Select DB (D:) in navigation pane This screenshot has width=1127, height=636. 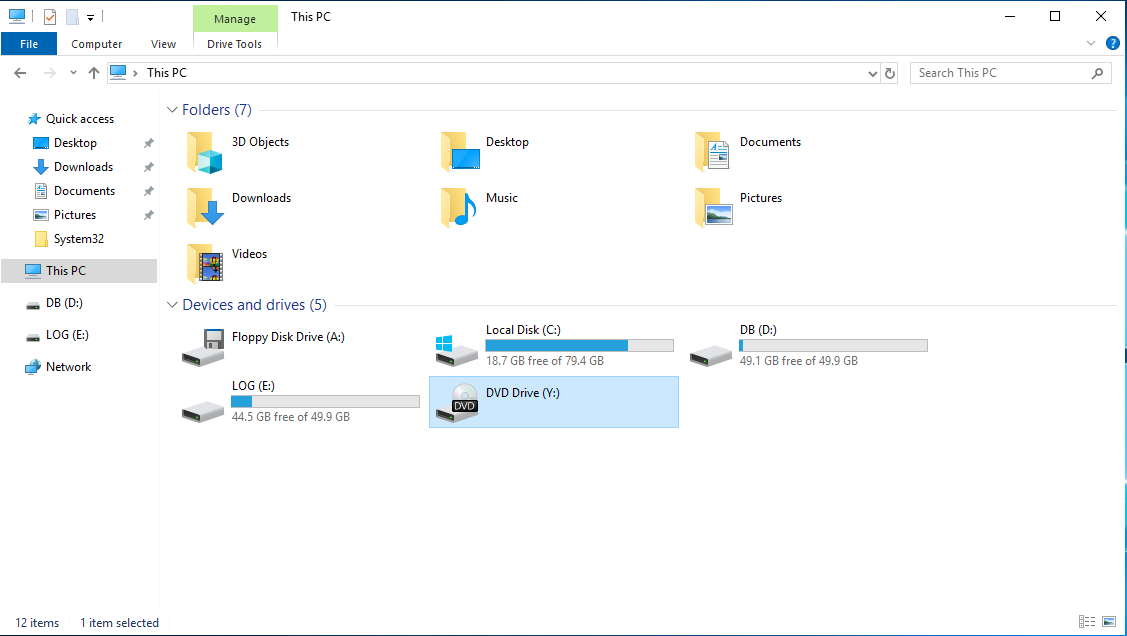click(x=64, y=303)
